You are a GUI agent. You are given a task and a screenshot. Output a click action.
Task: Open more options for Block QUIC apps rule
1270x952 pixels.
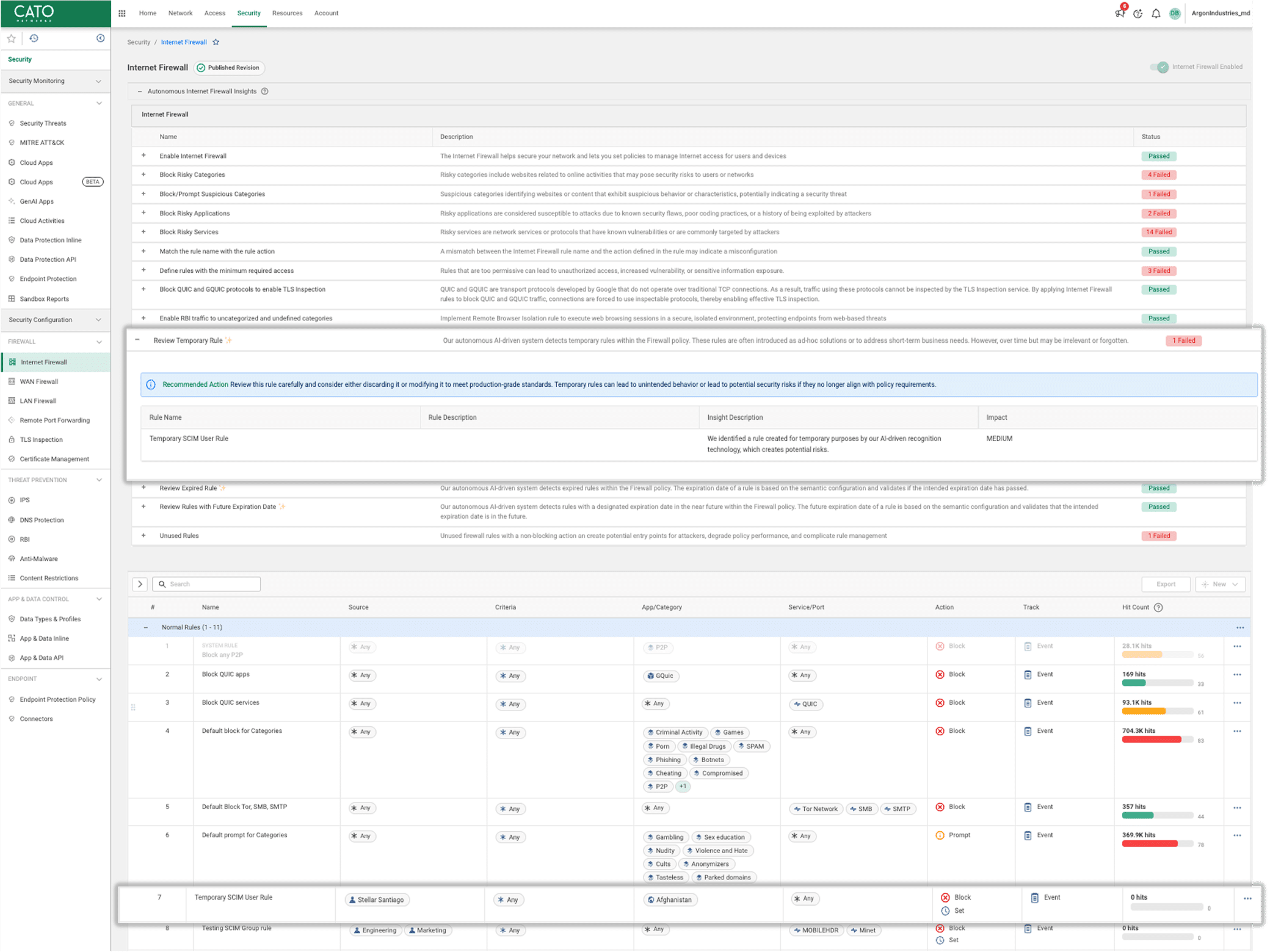coord(1237,674)
